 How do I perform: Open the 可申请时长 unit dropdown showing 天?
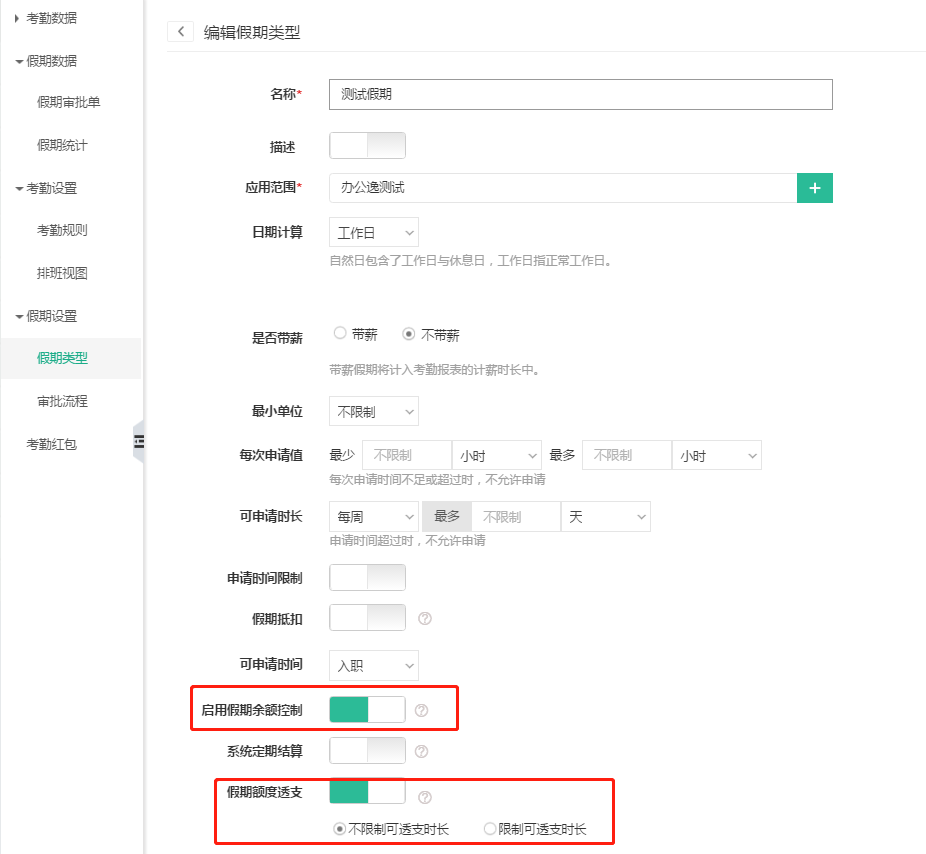[606, 517]
